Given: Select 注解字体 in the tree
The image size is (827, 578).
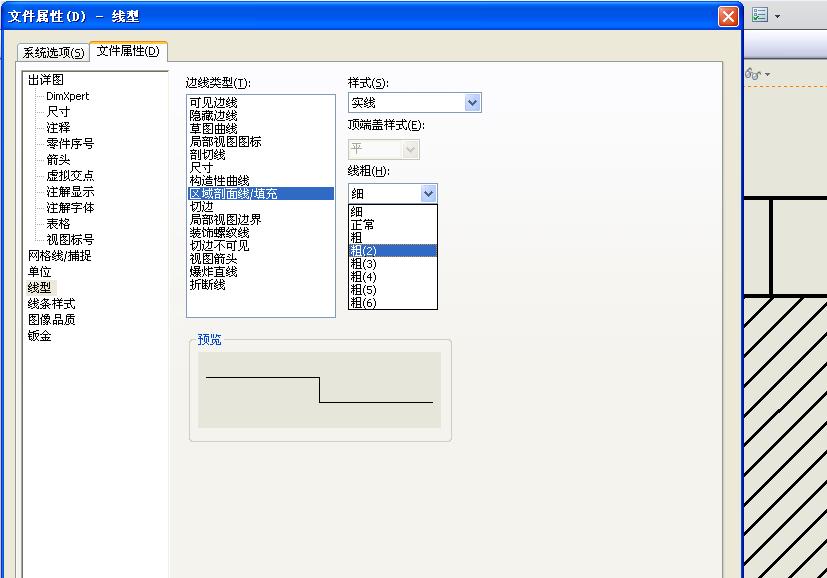Looking at the screenshot, I should 70,208.
